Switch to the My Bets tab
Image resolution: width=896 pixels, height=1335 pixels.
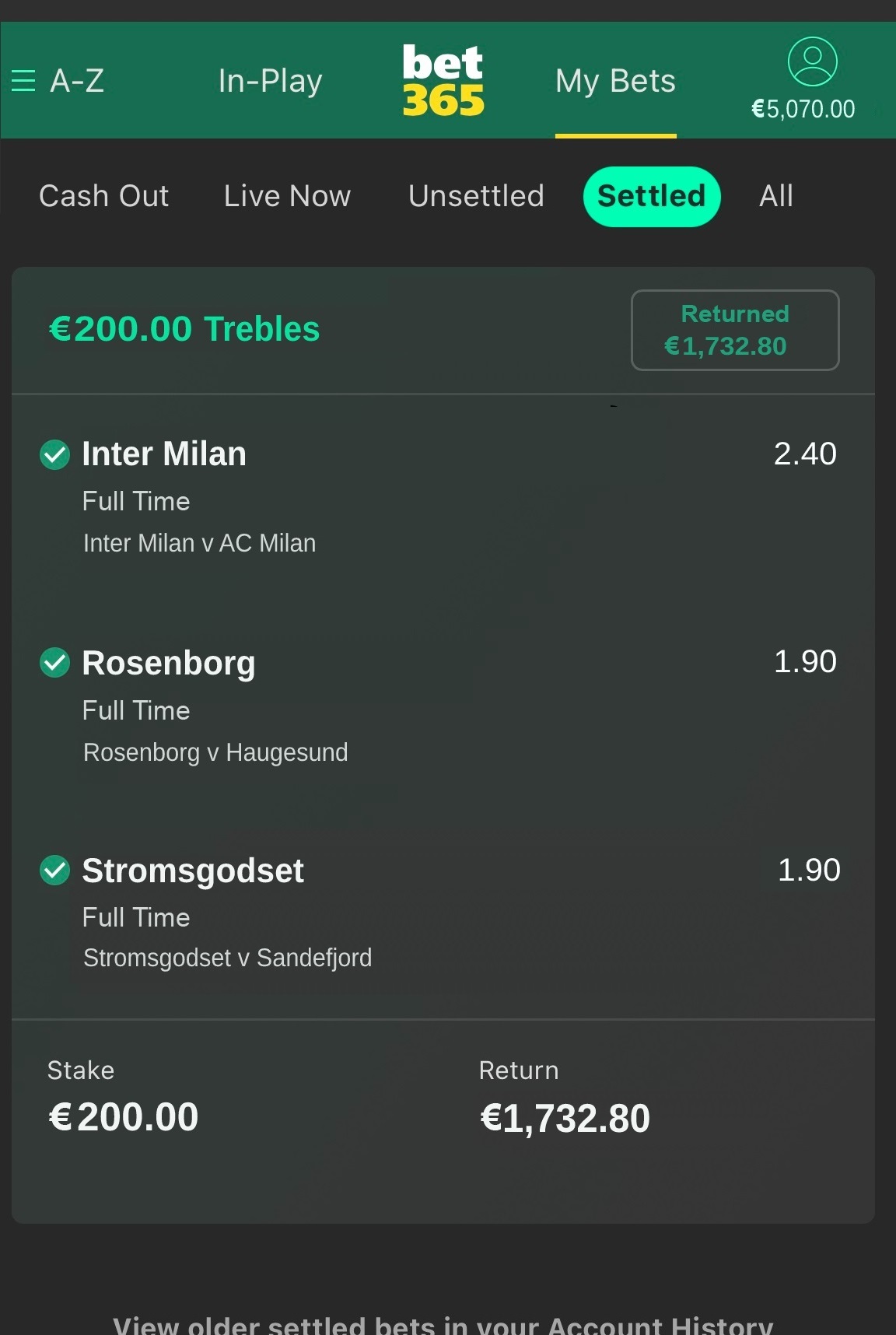tap(615, 81)
